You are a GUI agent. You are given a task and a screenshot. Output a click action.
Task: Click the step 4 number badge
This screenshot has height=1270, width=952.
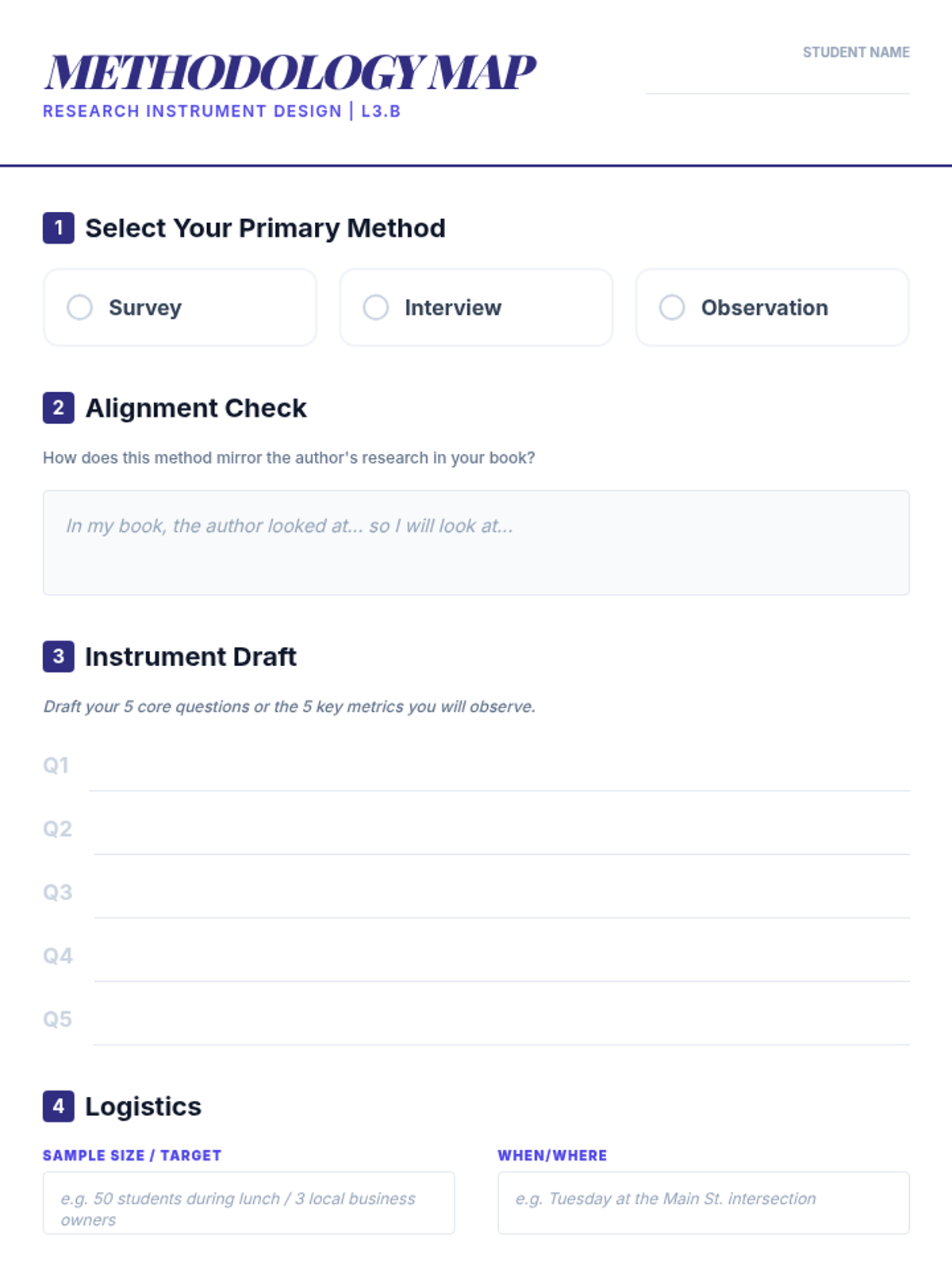click(59, 1106)
